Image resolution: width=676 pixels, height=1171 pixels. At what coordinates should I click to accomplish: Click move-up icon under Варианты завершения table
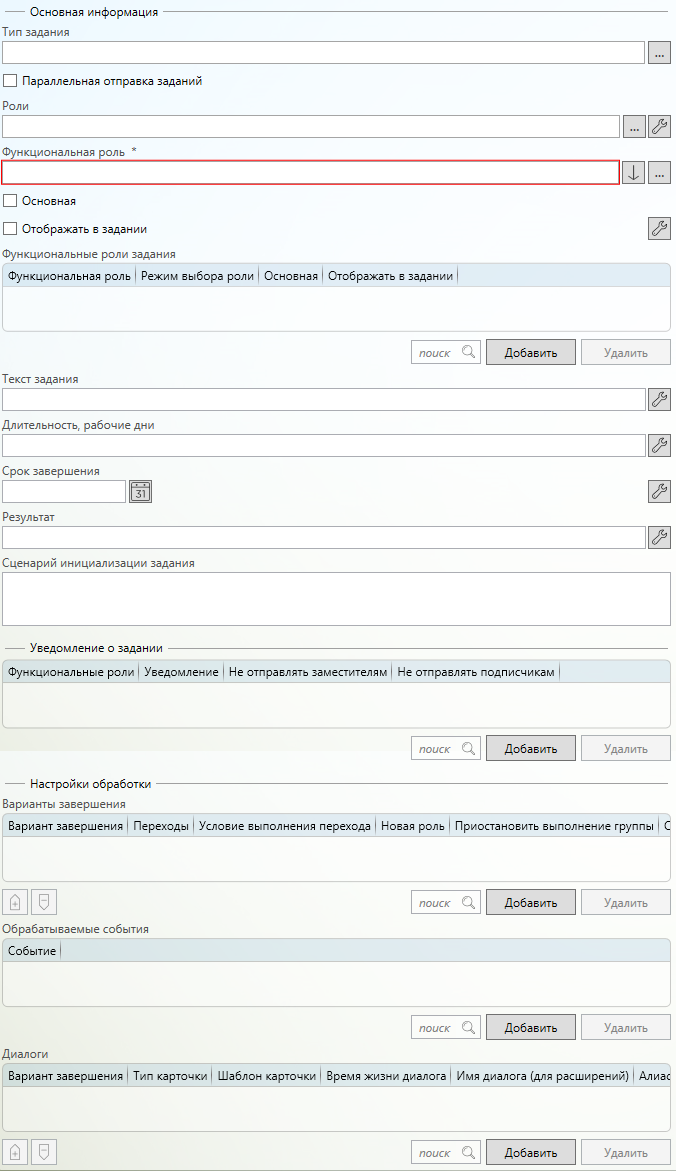point(15,902)
